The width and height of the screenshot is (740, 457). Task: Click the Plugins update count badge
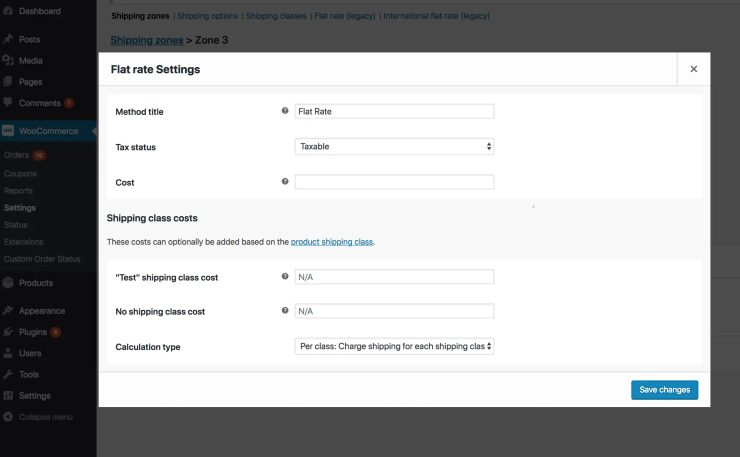pos(55,332)
